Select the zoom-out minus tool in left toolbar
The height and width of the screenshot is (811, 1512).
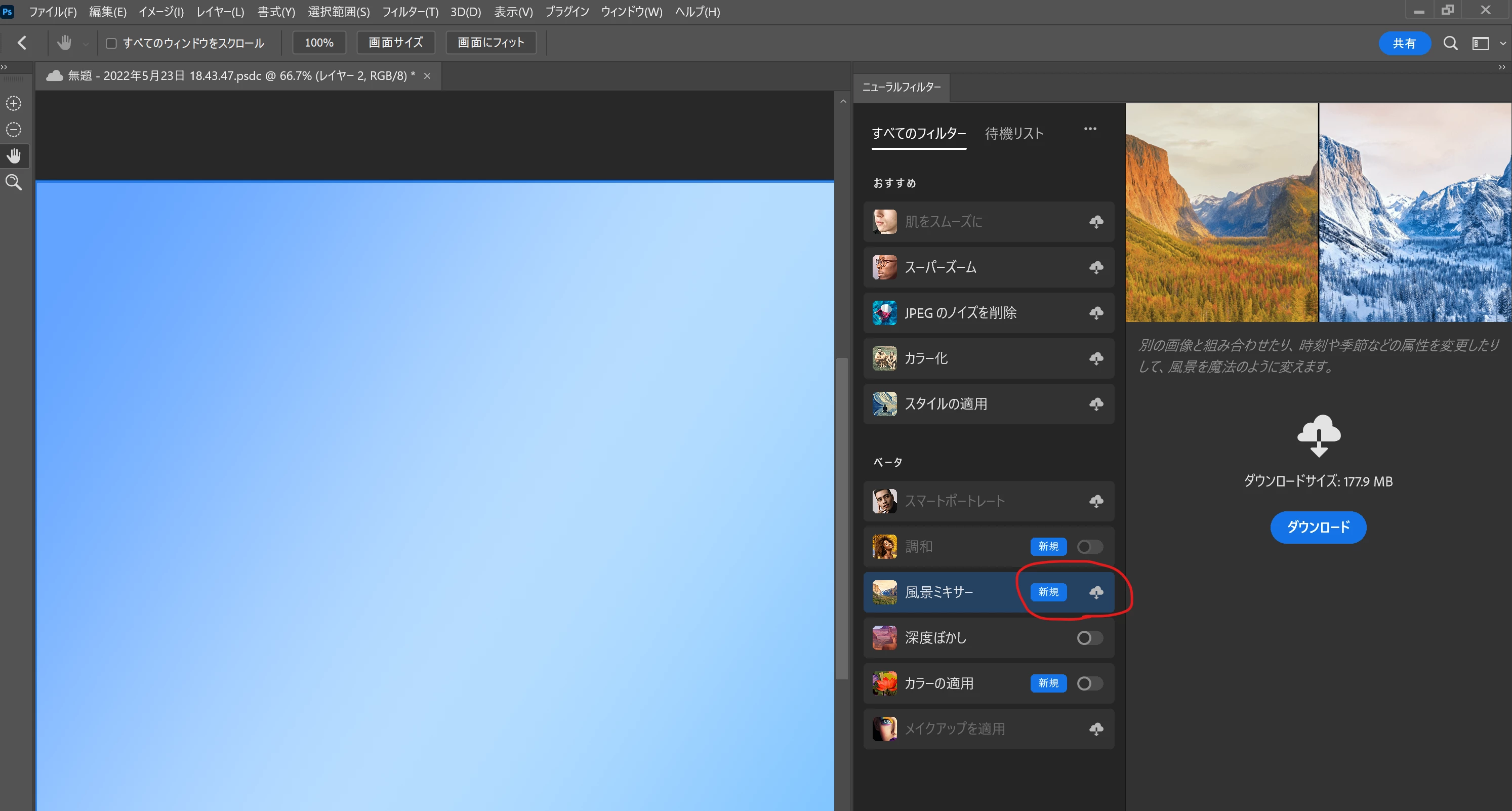pyautogui.click(x=14, y=129)
